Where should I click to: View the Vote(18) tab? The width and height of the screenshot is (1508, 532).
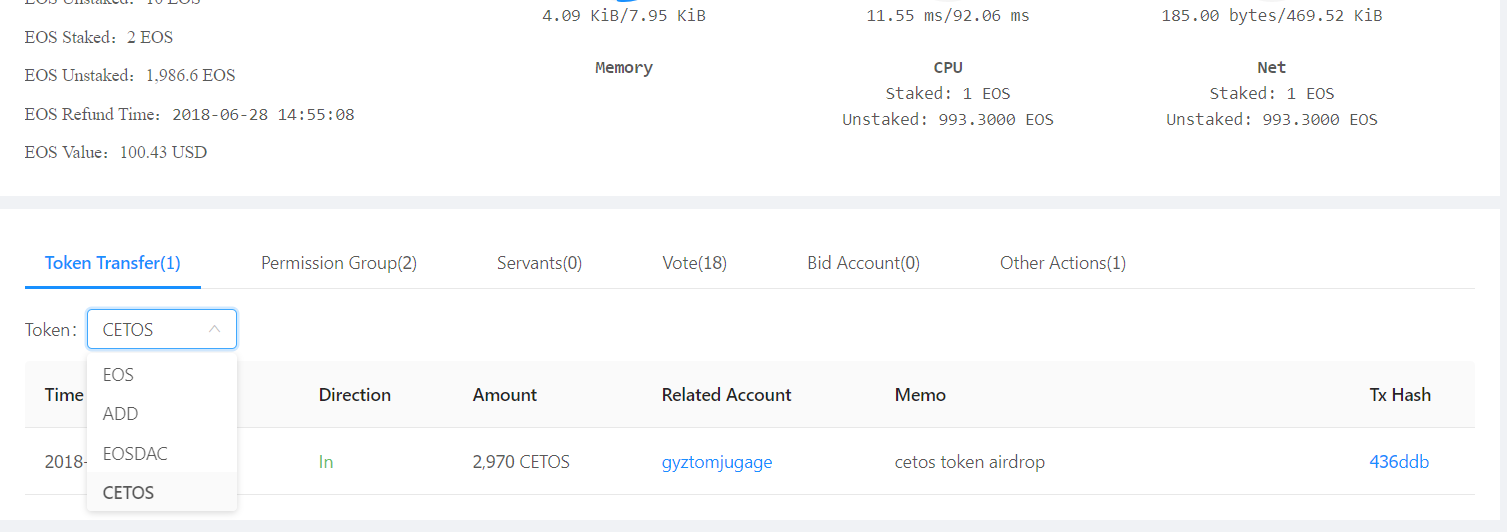click(694, 263)
